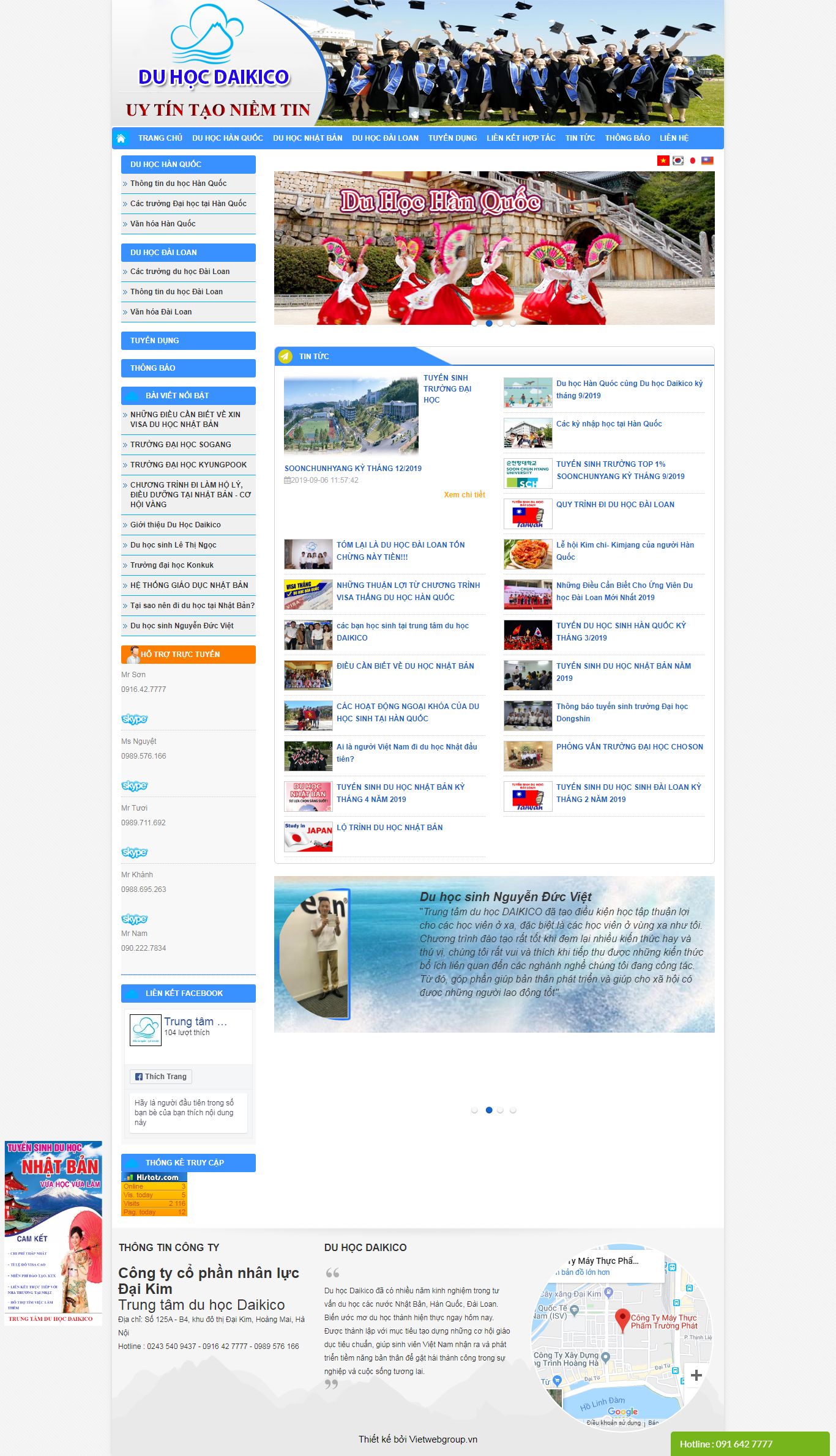The image size is (836, 1456).
Task: Click the Du Học Daikico logo
Action: click(x=214, y=46)
